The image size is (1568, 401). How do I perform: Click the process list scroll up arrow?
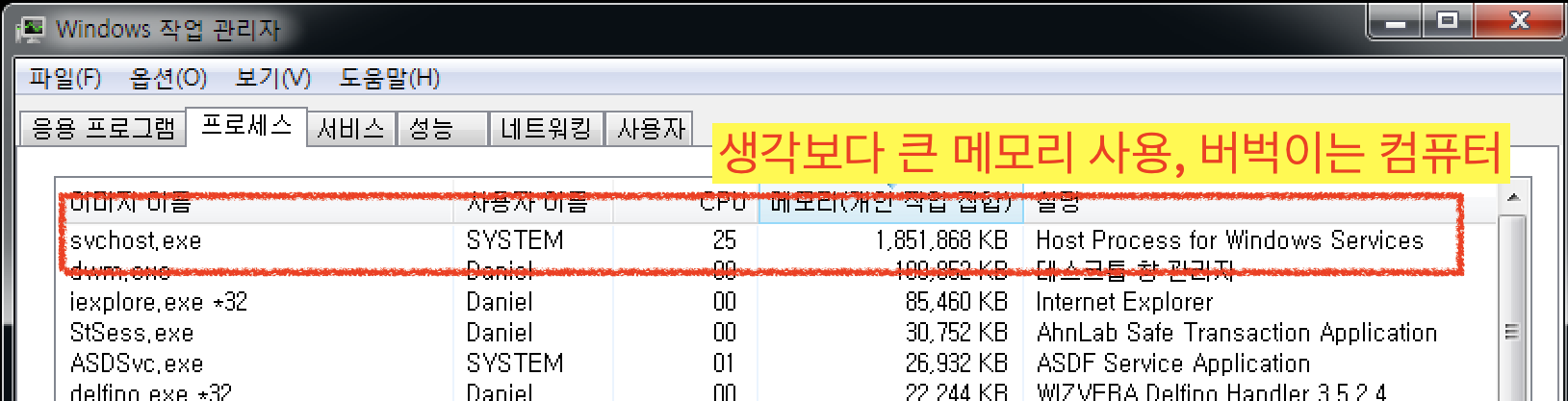pos(1513,197)
